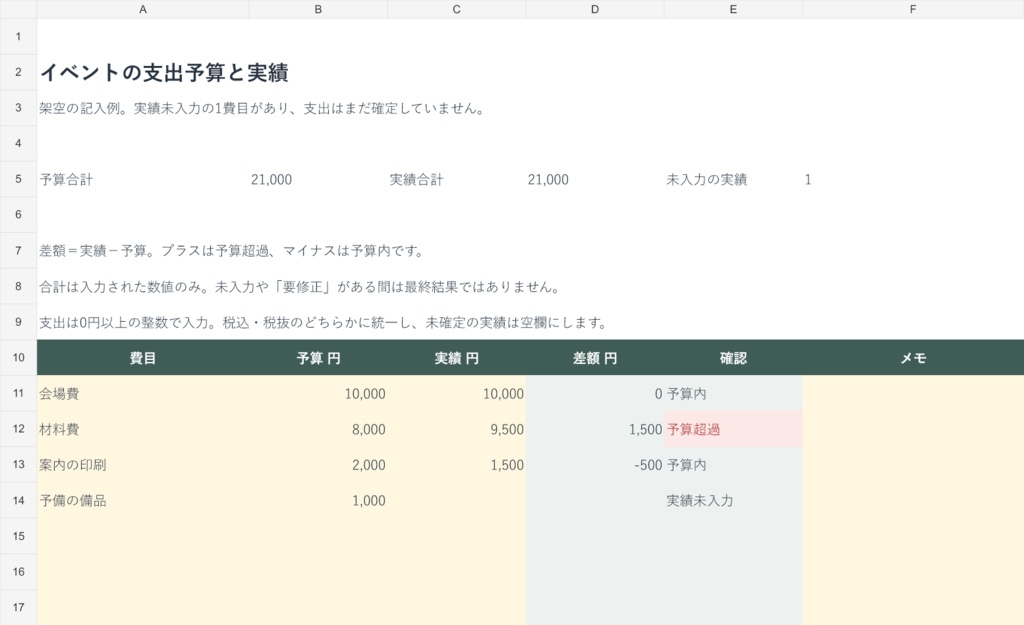Click the -500 difference cell
The width and height of the screenshot is (1024, 625).
(x=595, y=464)
